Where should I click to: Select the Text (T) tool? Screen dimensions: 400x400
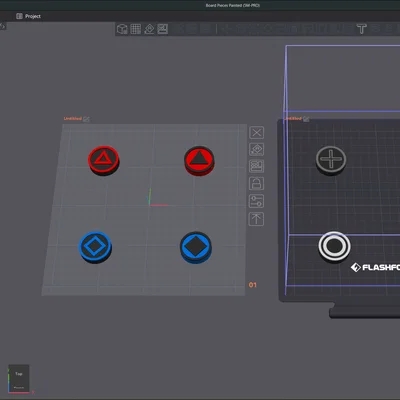(x=362, y=29)
